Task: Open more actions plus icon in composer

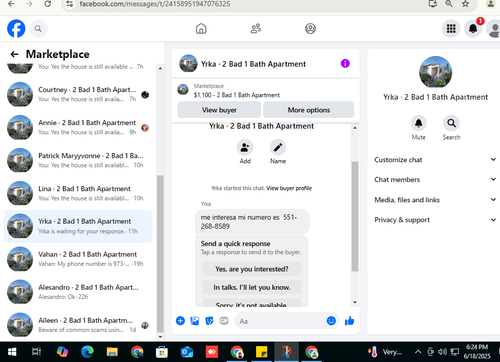Action: pos(180,321)
